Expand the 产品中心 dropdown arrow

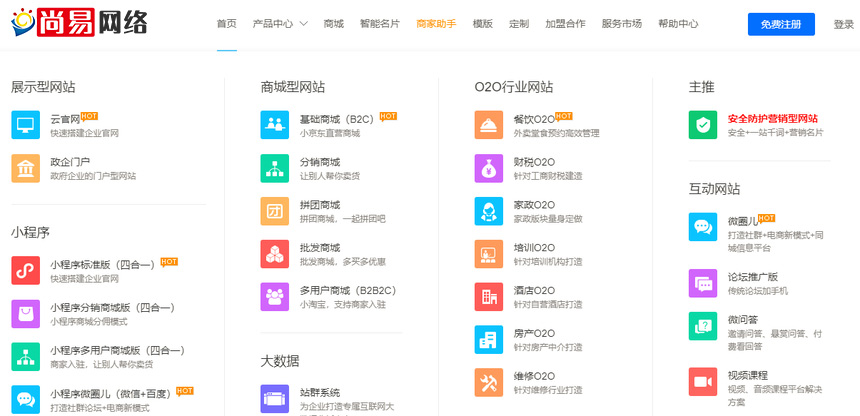[303, 24]
